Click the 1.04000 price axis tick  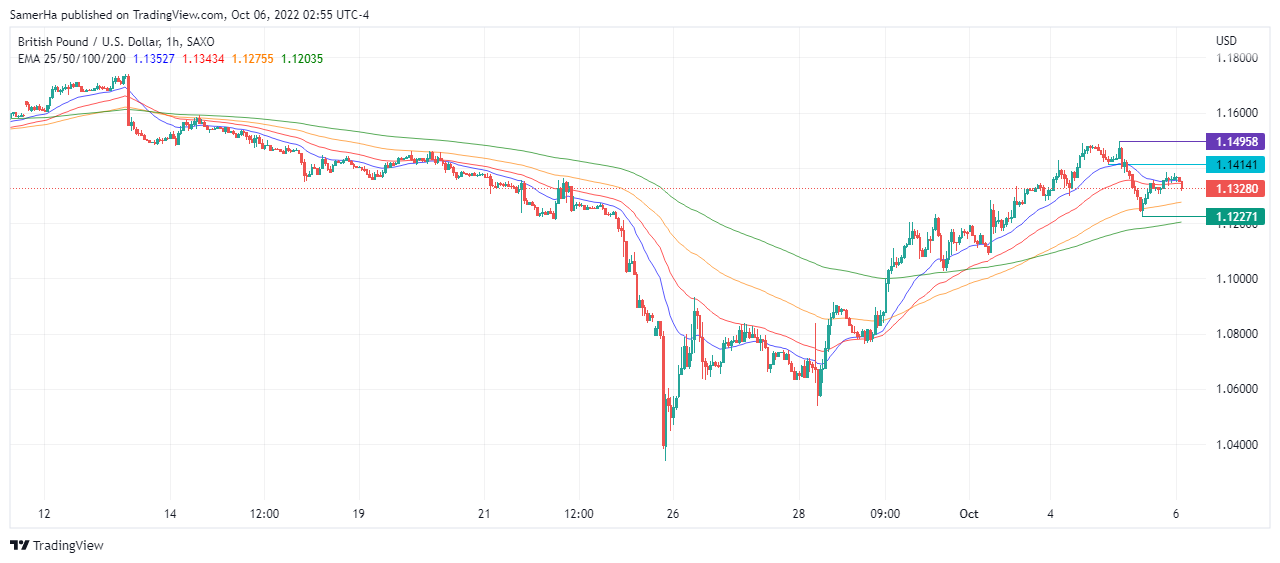1236,444
